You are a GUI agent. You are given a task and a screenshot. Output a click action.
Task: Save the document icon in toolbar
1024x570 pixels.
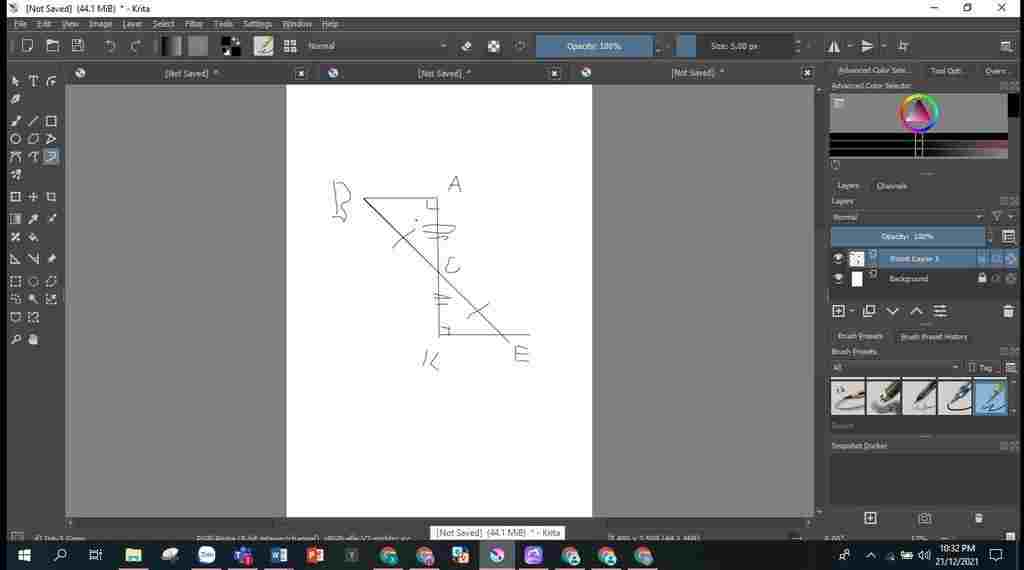[78, 46]
